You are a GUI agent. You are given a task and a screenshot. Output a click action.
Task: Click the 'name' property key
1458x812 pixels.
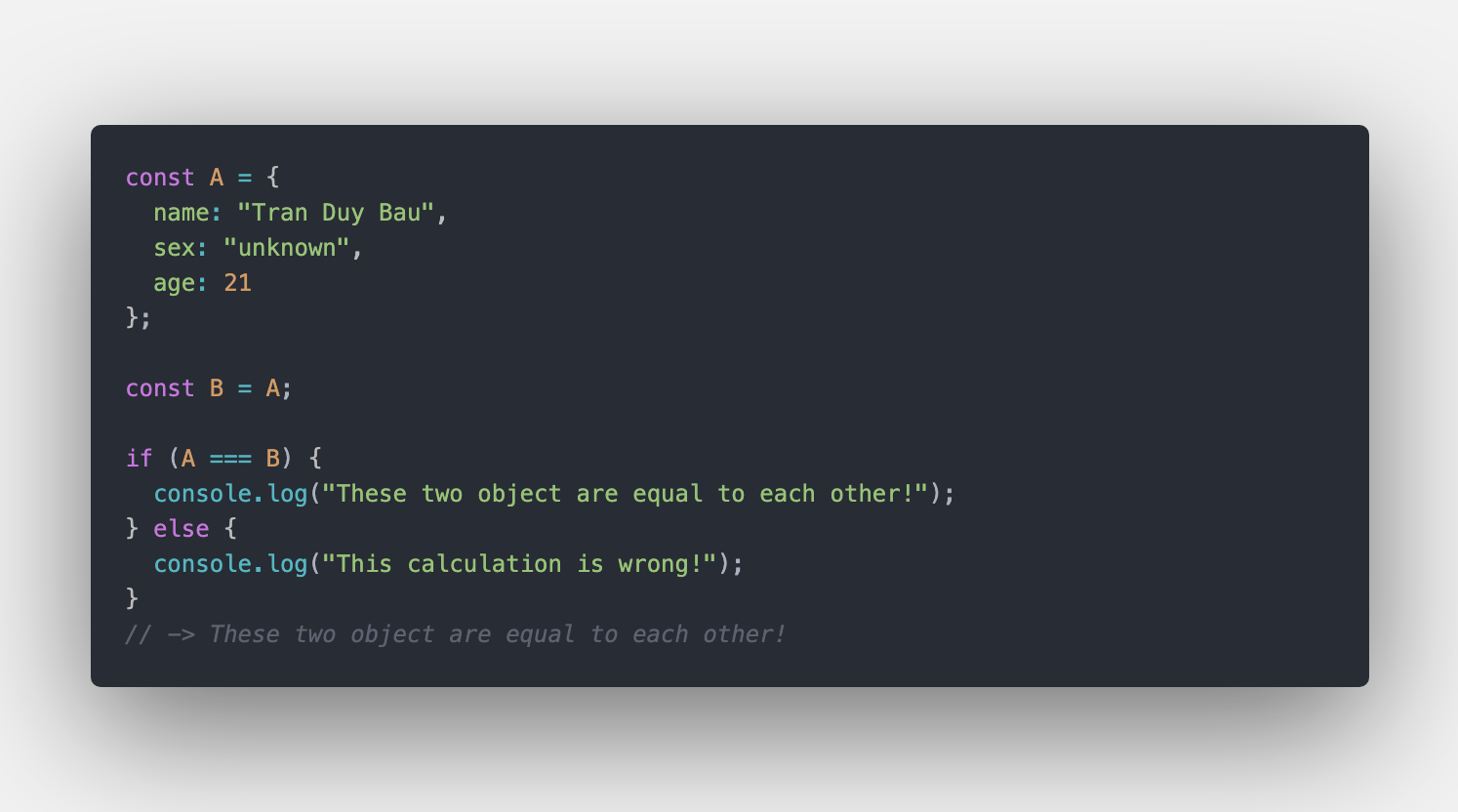(x=182, y=213)
